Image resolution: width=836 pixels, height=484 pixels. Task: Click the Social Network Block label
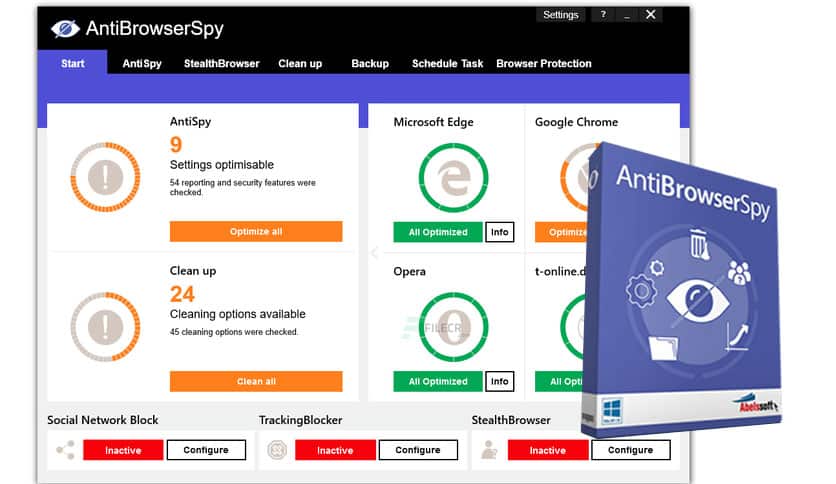(x=103, y=420)
